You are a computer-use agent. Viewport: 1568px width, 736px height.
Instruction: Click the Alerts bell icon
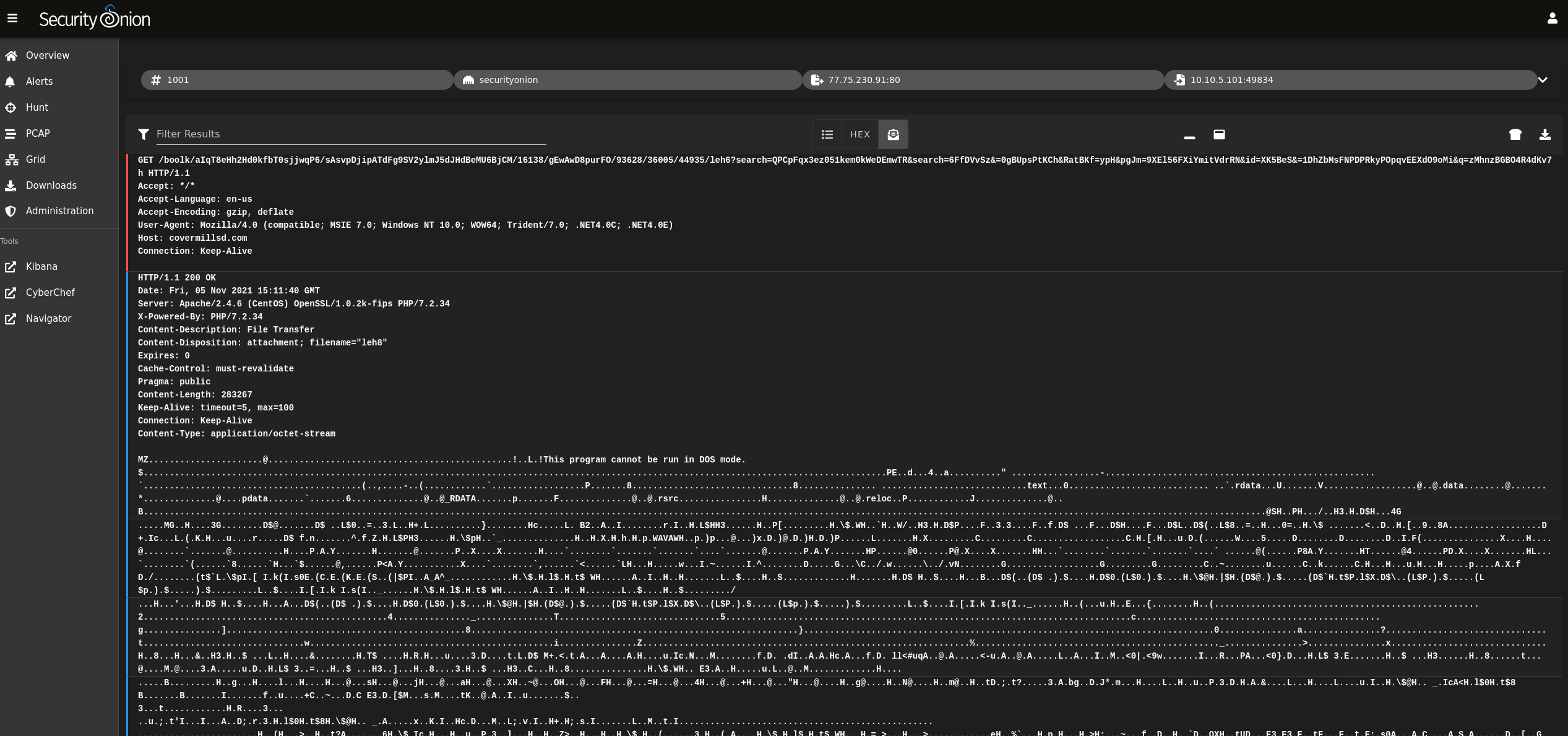(x=10, y=82)
